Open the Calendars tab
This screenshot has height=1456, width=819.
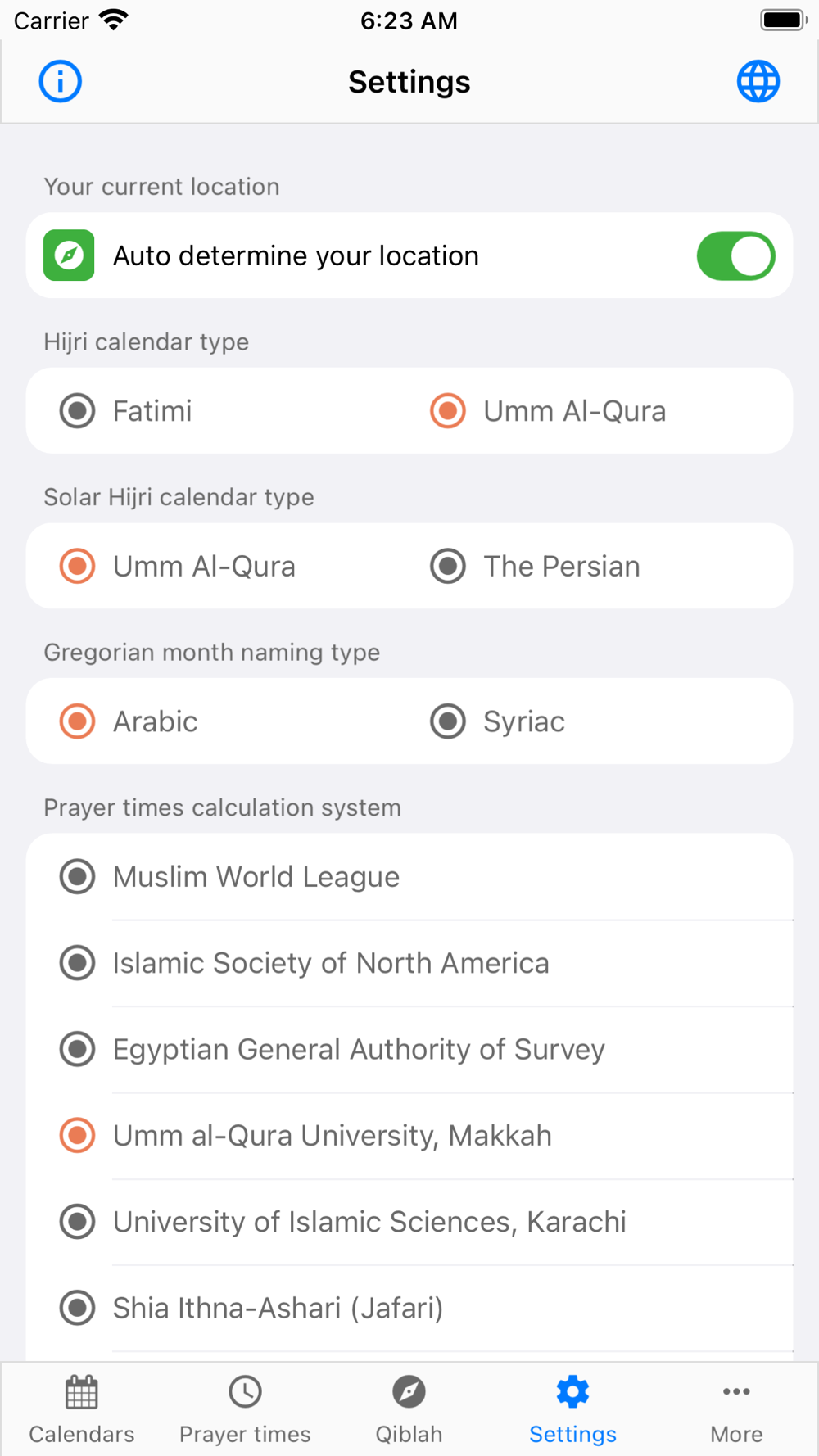tap(82, 1410)
